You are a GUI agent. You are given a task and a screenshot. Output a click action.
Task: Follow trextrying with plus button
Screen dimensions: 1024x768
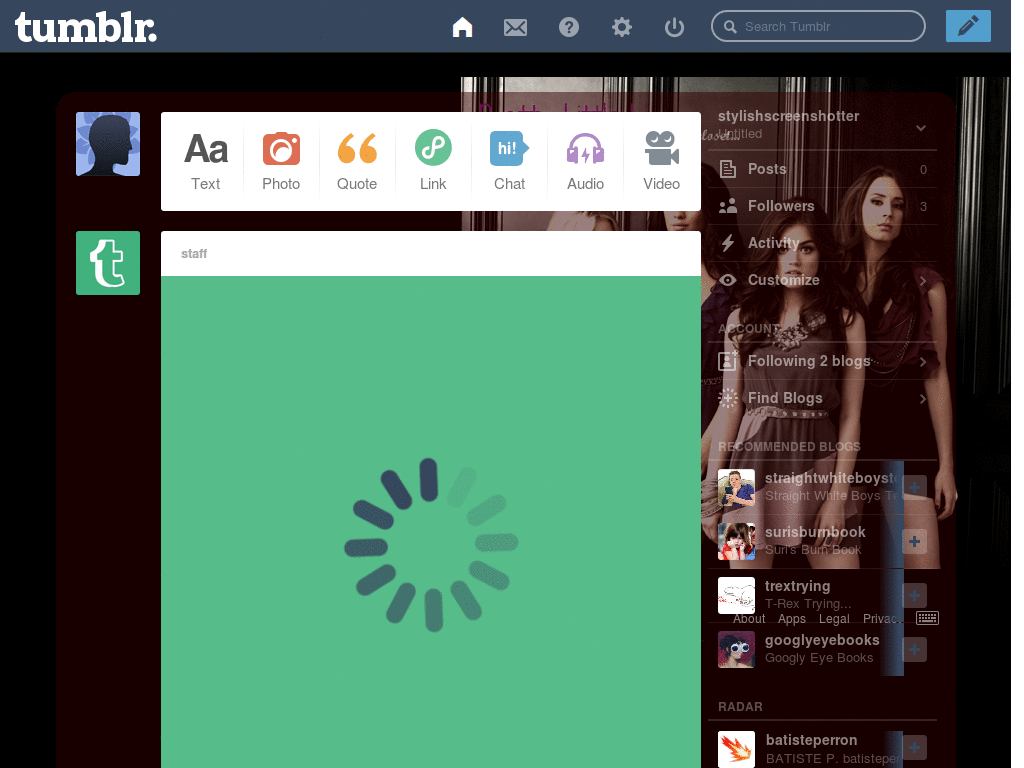pos(914,596)
